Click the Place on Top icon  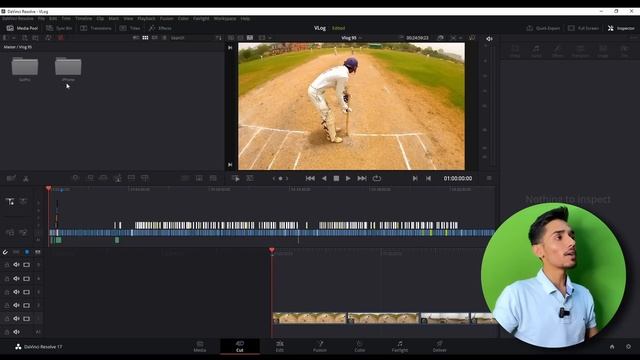pos(131,178)
